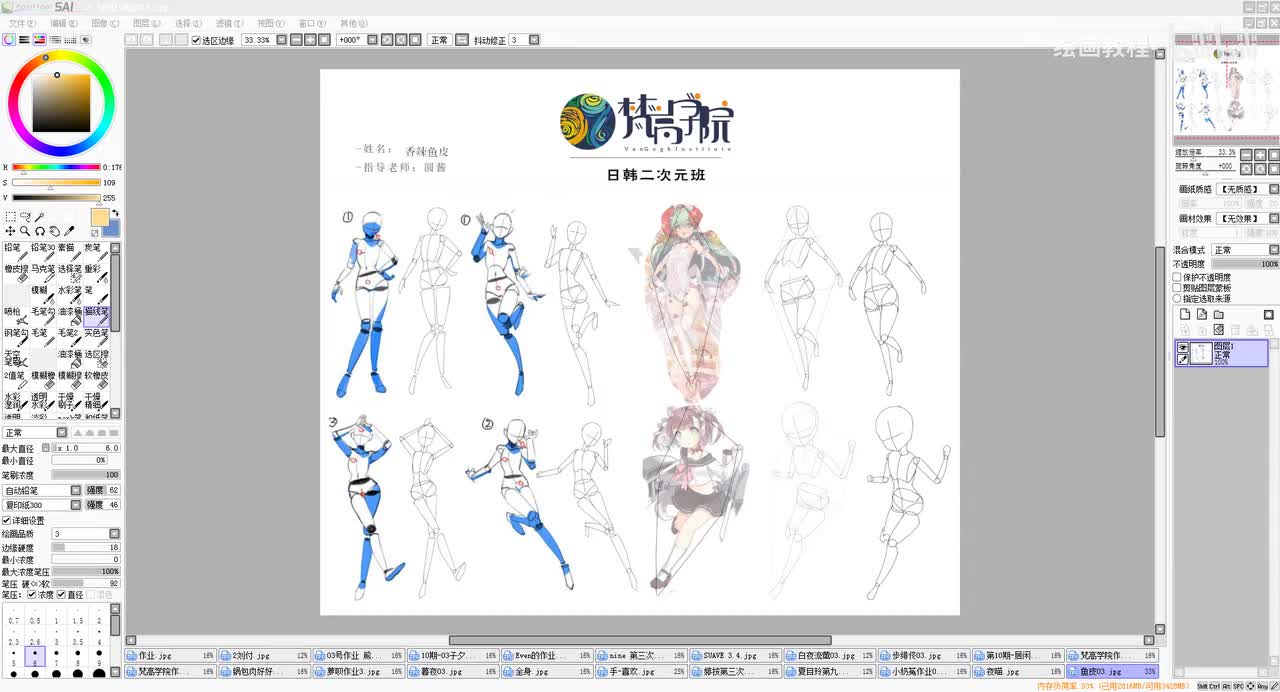This screenshot has width=1280, height=692.
Task: Toggle 选区边缘 selection edge checkbox
Action: click(196, 40)
